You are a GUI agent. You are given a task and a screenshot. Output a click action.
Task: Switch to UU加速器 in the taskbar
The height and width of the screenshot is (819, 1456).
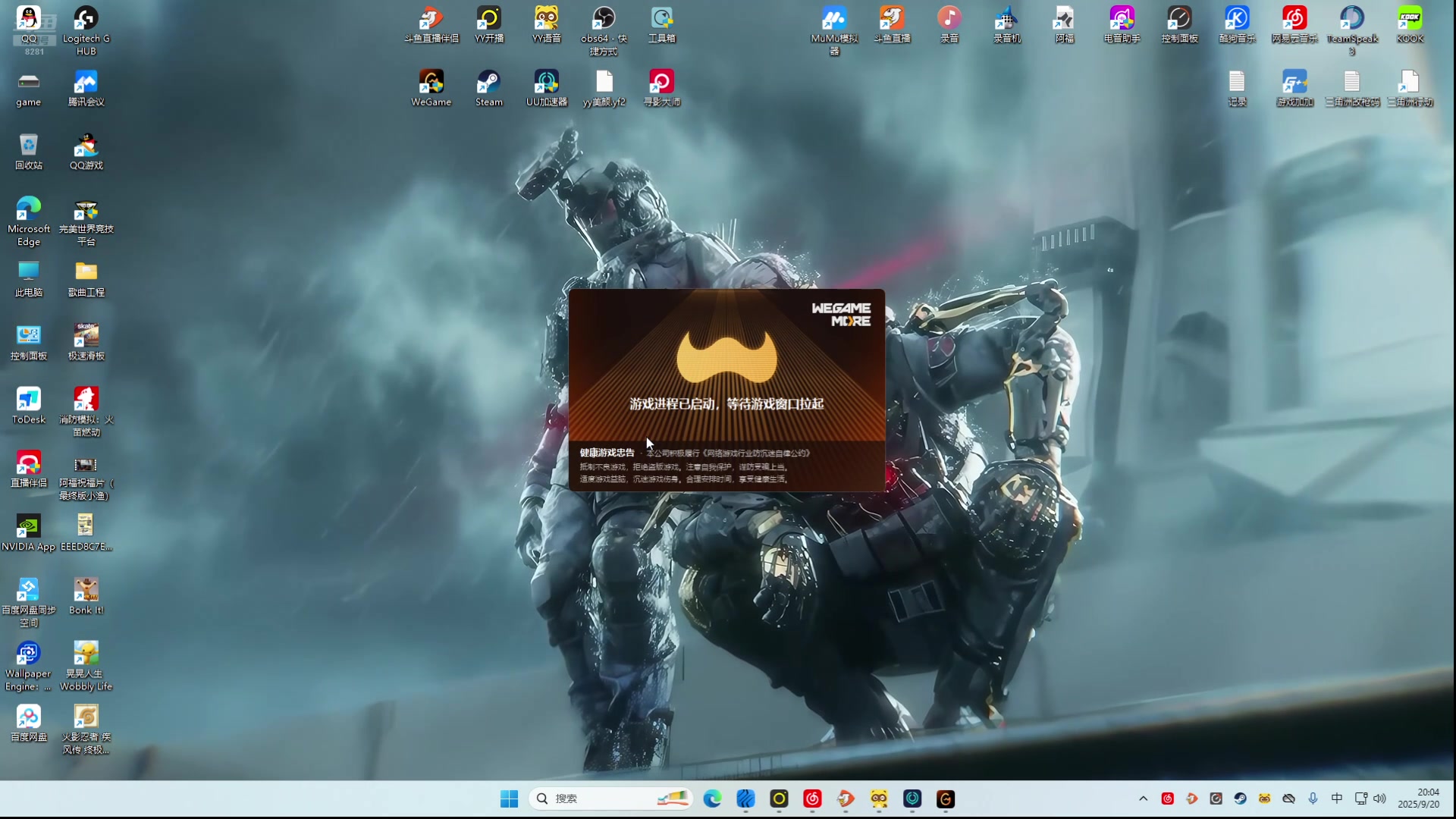point(912,799)
